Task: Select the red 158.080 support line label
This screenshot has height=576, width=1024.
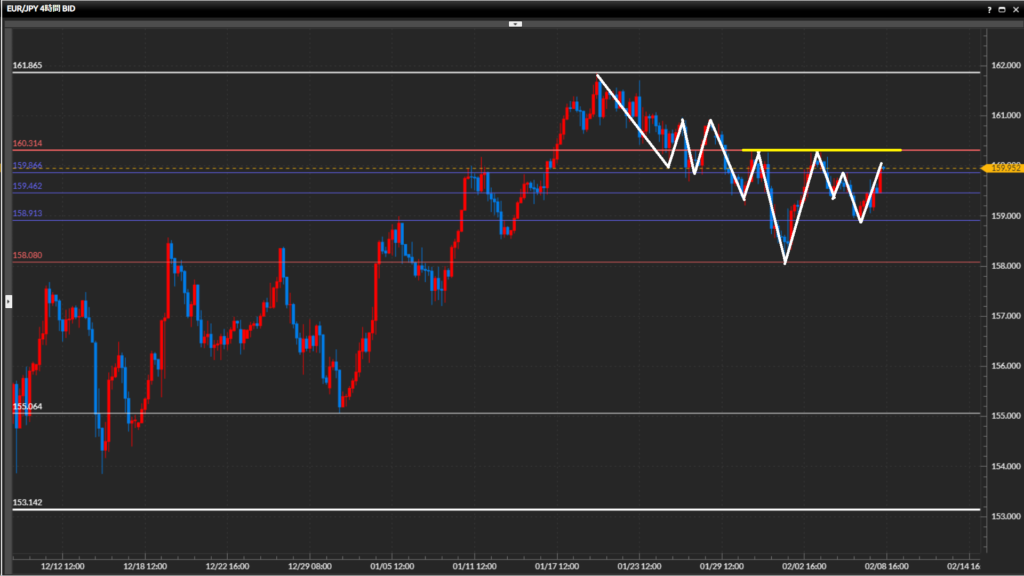Action: [27, 256]
